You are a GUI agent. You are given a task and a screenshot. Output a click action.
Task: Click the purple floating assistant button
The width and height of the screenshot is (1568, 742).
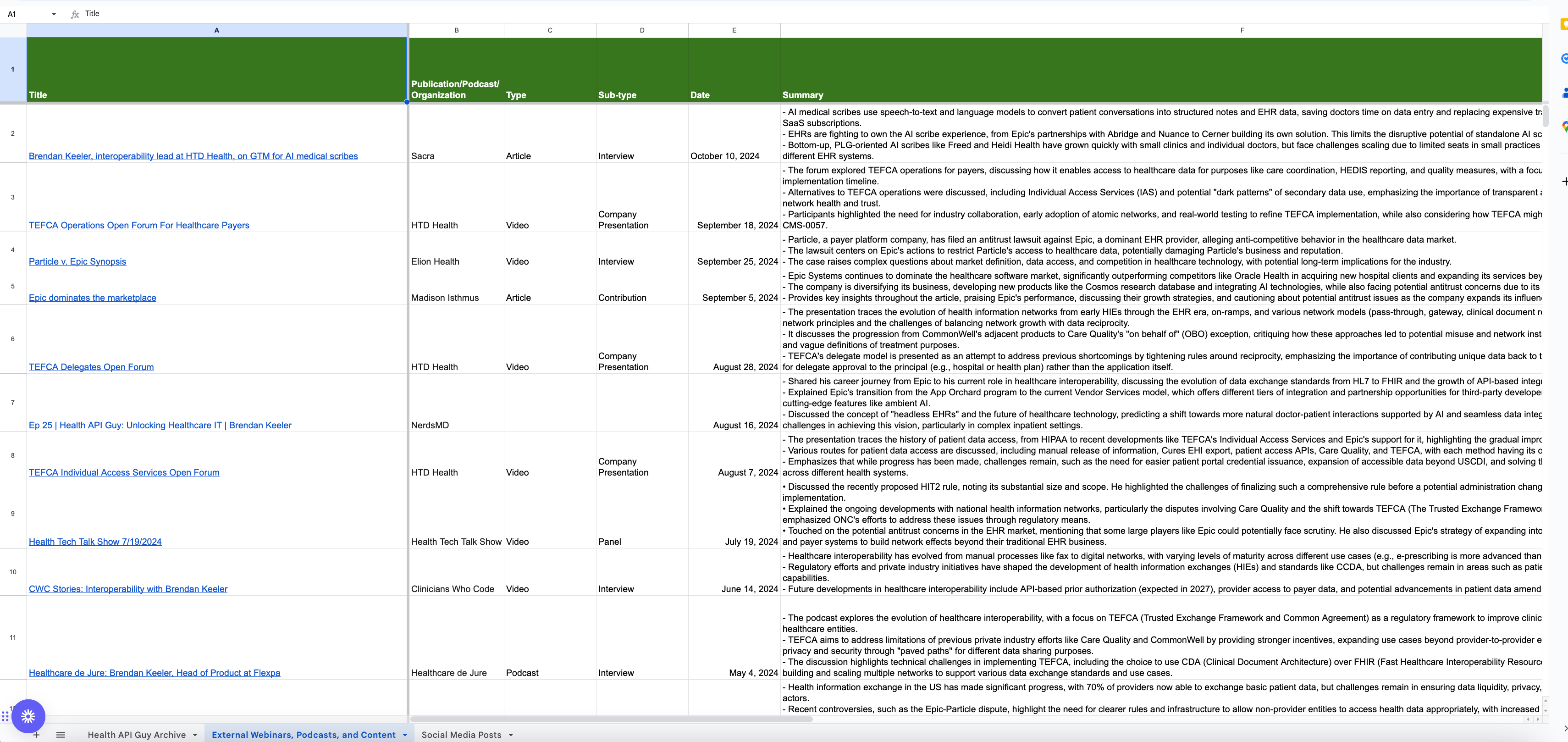click(x=28, y=716)
